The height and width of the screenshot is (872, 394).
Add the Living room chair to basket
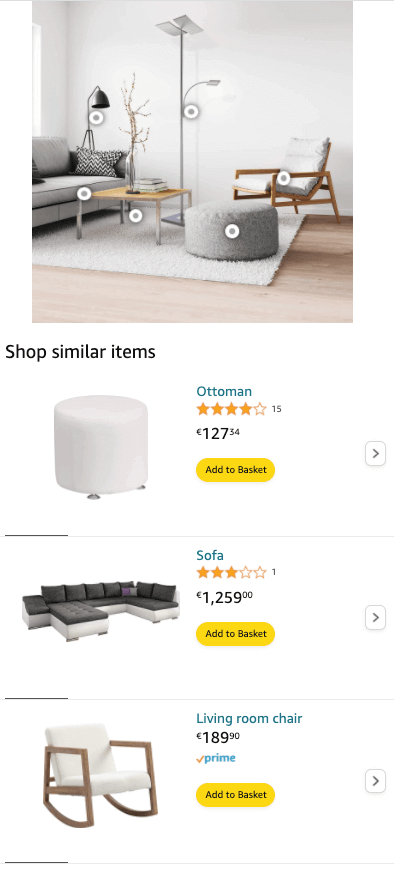pyautogui.click(x=235, y=795)
